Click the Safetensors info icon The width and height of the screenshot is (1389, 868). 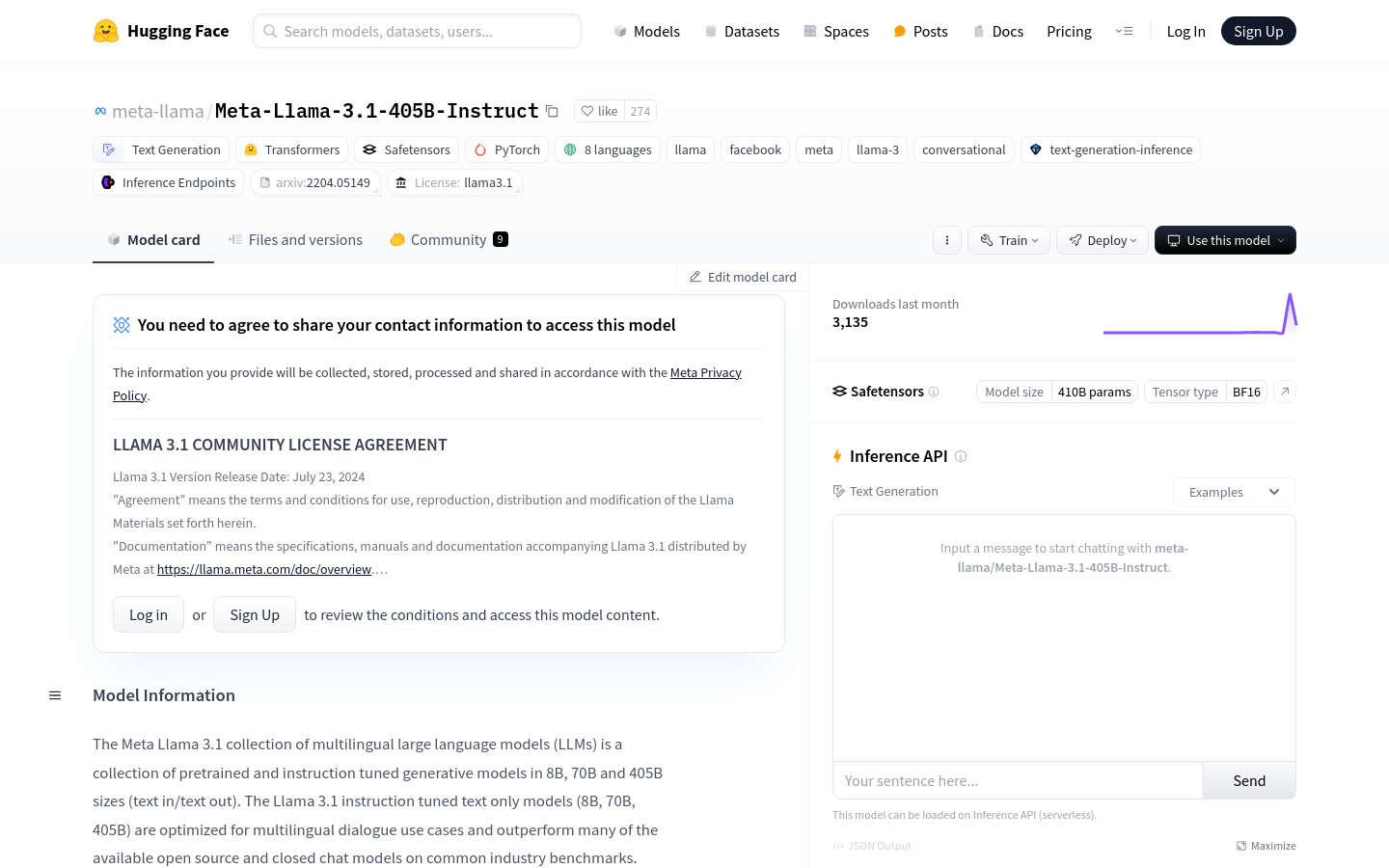tap(934, 392)
